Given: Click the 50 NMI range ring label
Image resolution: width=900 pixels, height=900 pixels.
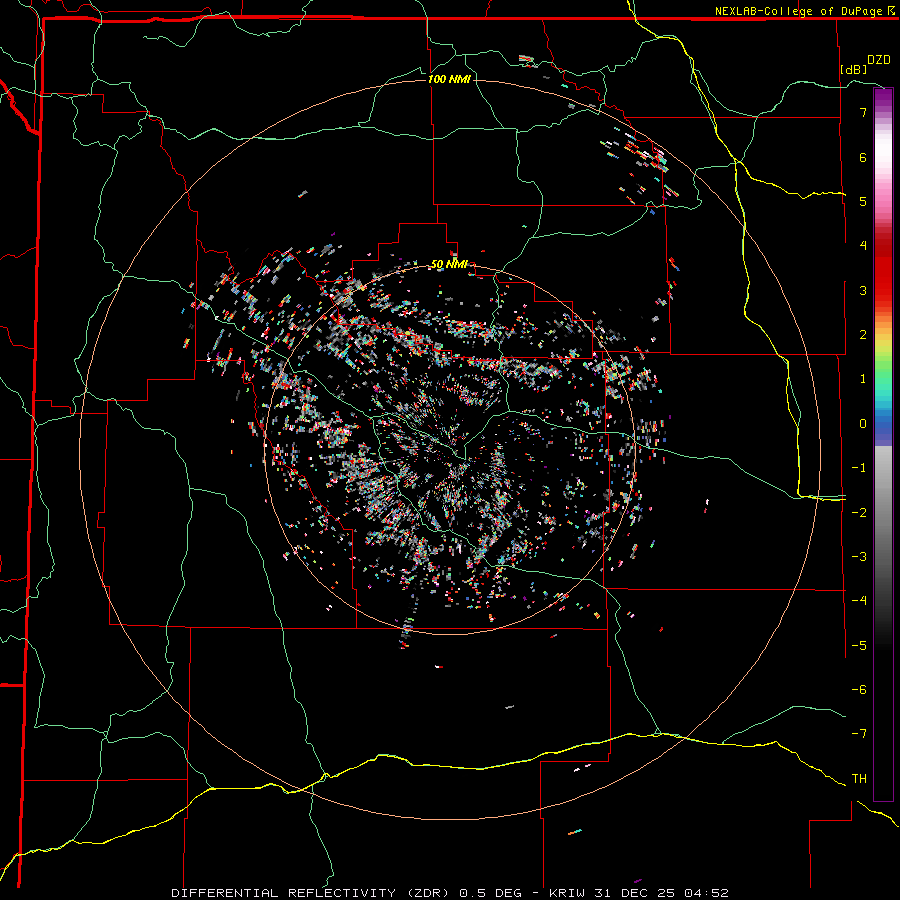Looking at the screenshot, I should pyautogui.click(x=449, y=265).
